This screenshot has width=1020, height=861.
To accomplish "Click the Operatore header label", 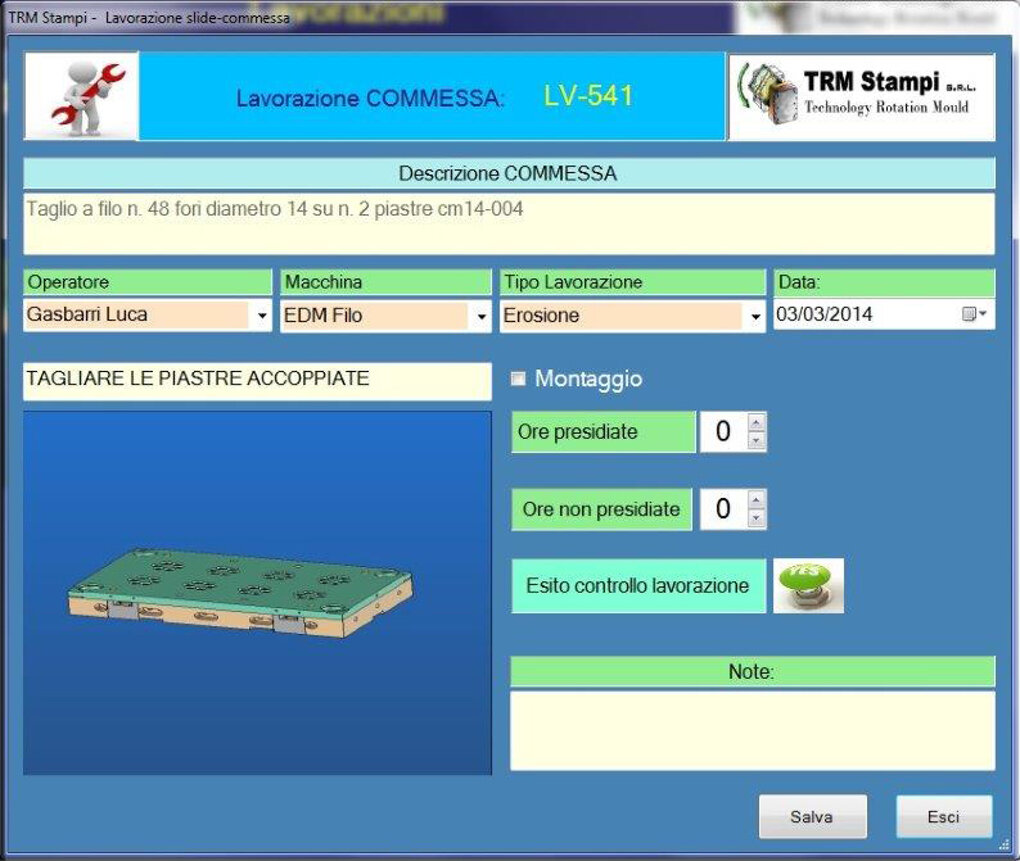I will 148,282.
